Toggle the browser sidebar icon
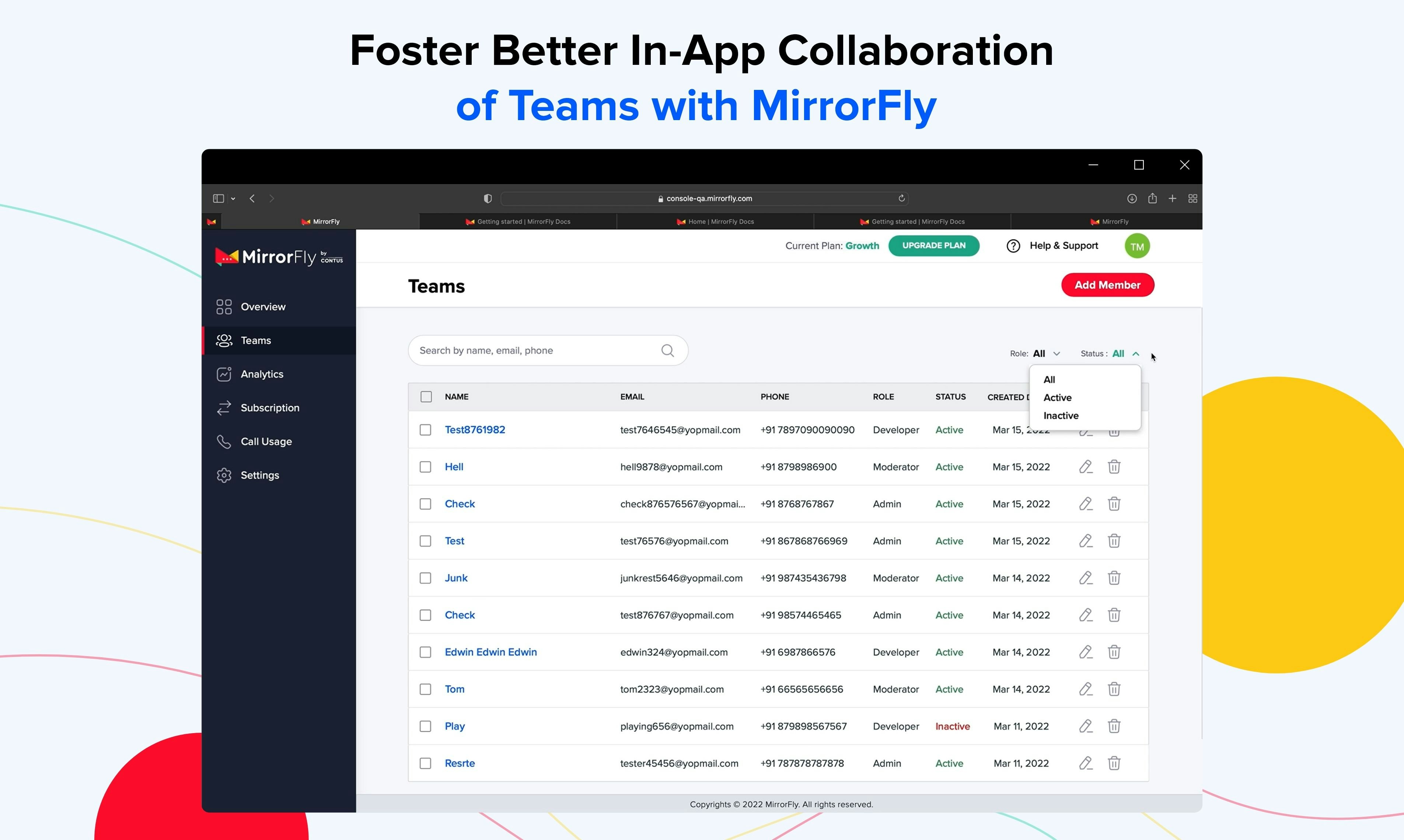The width and height of the screenshot is (1404, 840). pos(218,198)
